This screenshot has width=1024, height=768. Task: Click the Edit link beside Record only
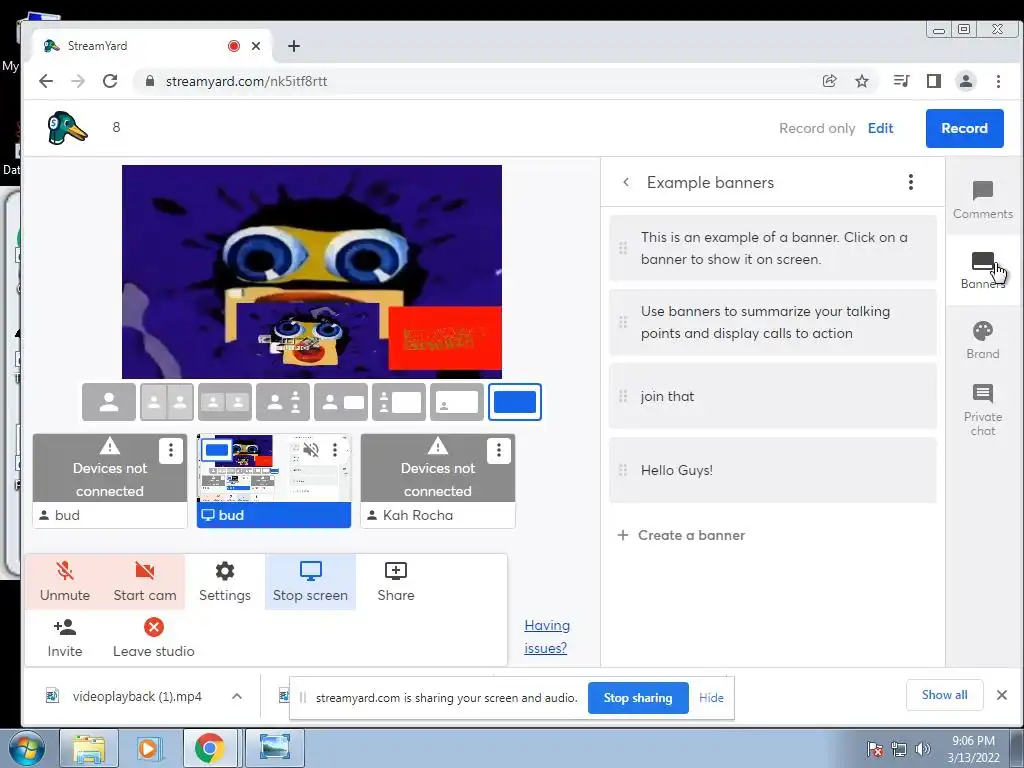(x=880, y=128)
